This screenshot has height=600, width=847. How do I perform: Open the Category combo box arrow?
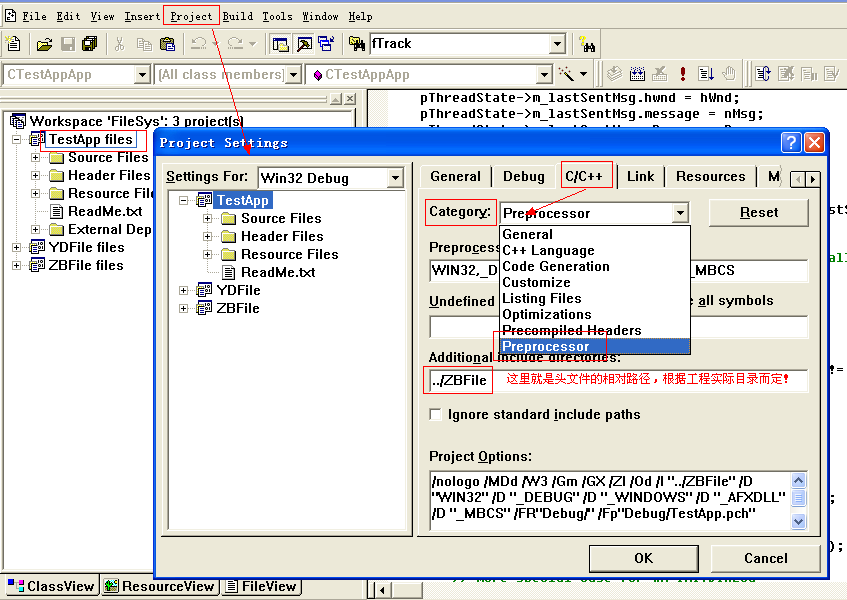click(680, 213)
